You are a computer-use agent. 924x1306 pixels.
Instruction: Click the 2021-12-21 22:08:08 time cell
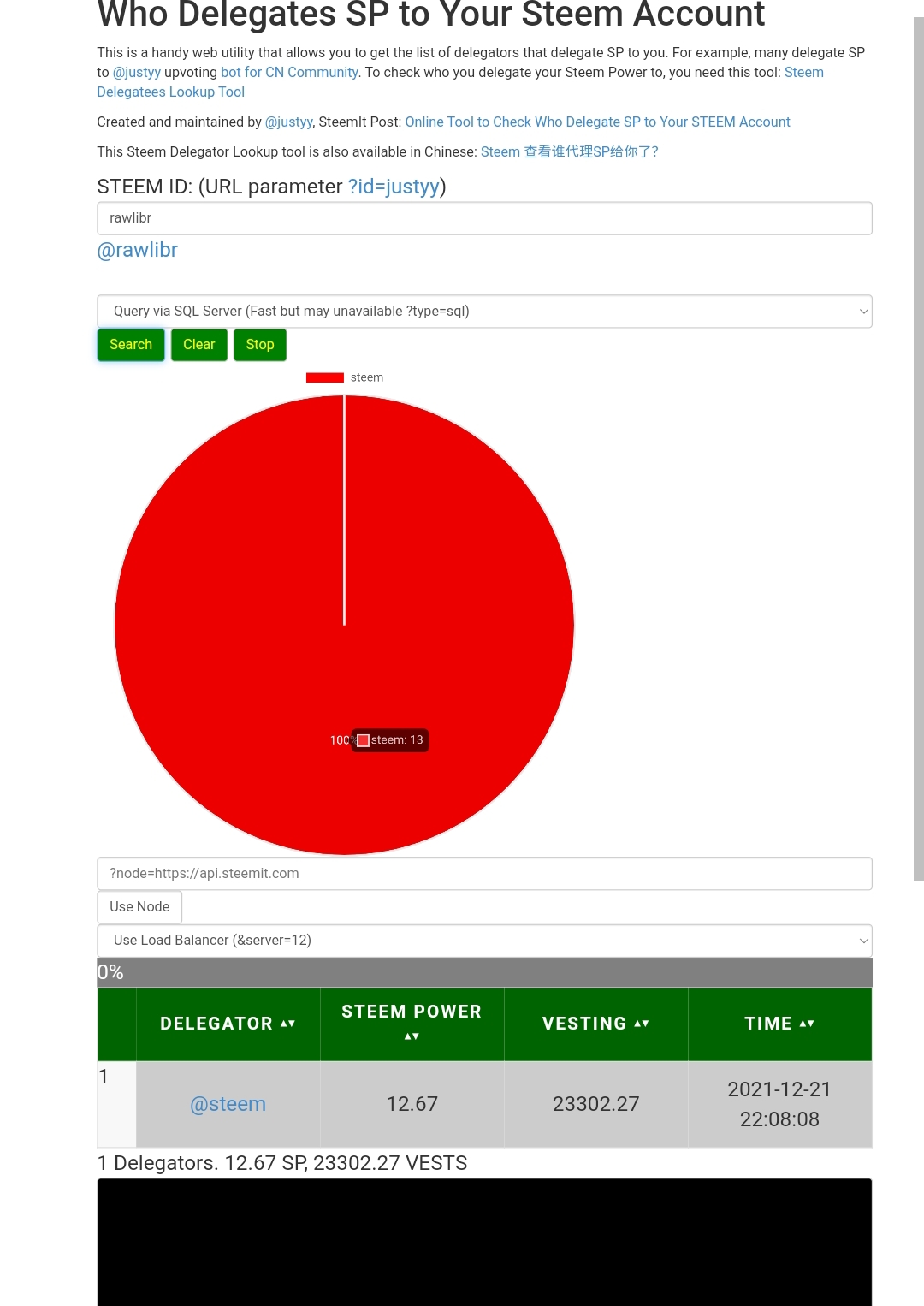[779, 1104]
